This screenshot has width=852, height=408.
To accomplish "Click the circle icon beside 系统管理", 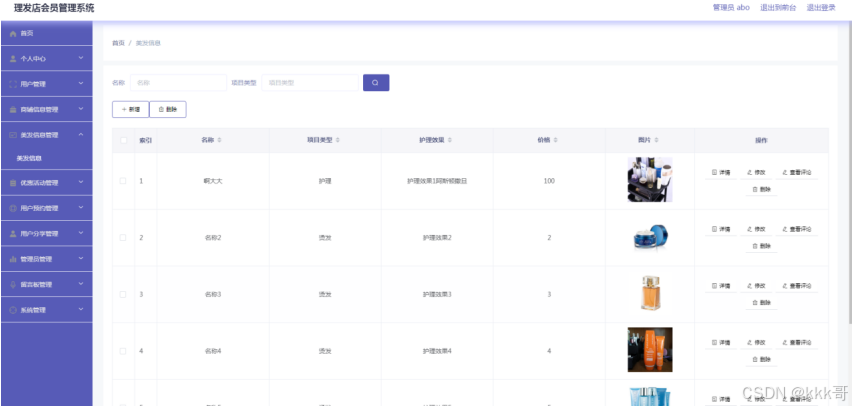I will coord(14,310).
